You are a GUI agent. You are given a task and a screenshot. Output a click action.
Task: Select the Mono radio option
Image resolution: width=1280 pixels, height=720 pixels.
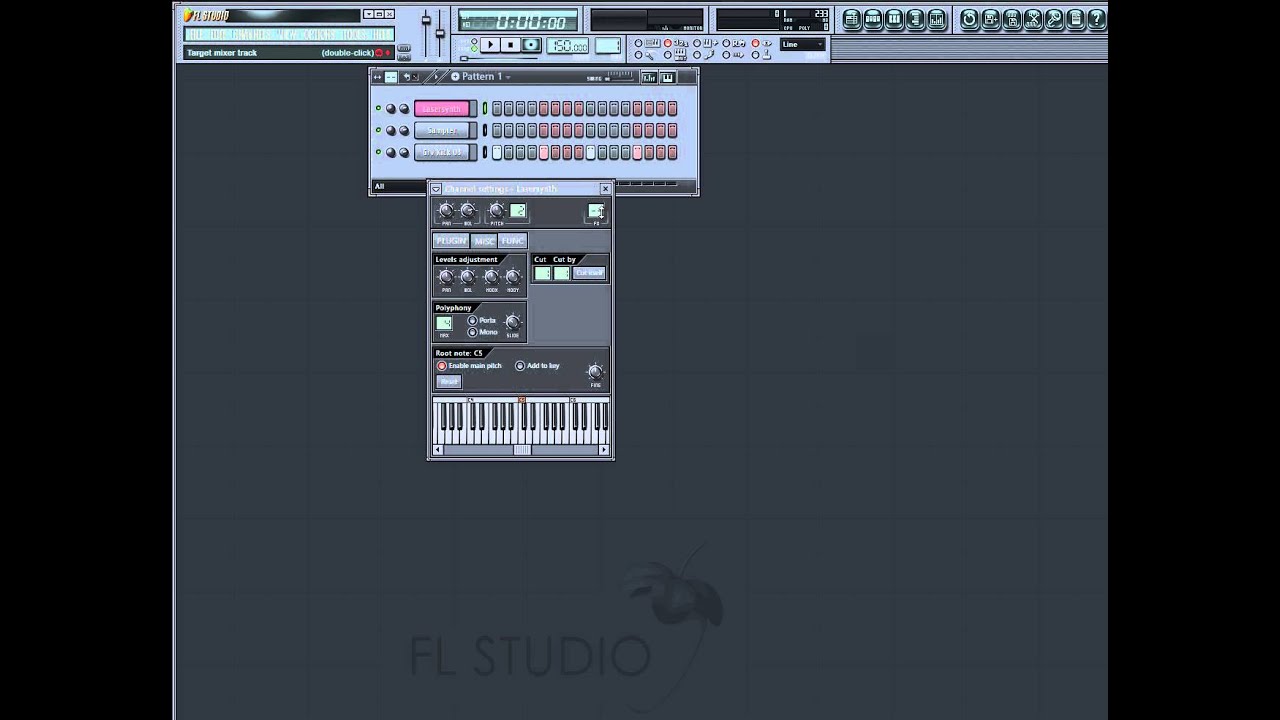472,332
